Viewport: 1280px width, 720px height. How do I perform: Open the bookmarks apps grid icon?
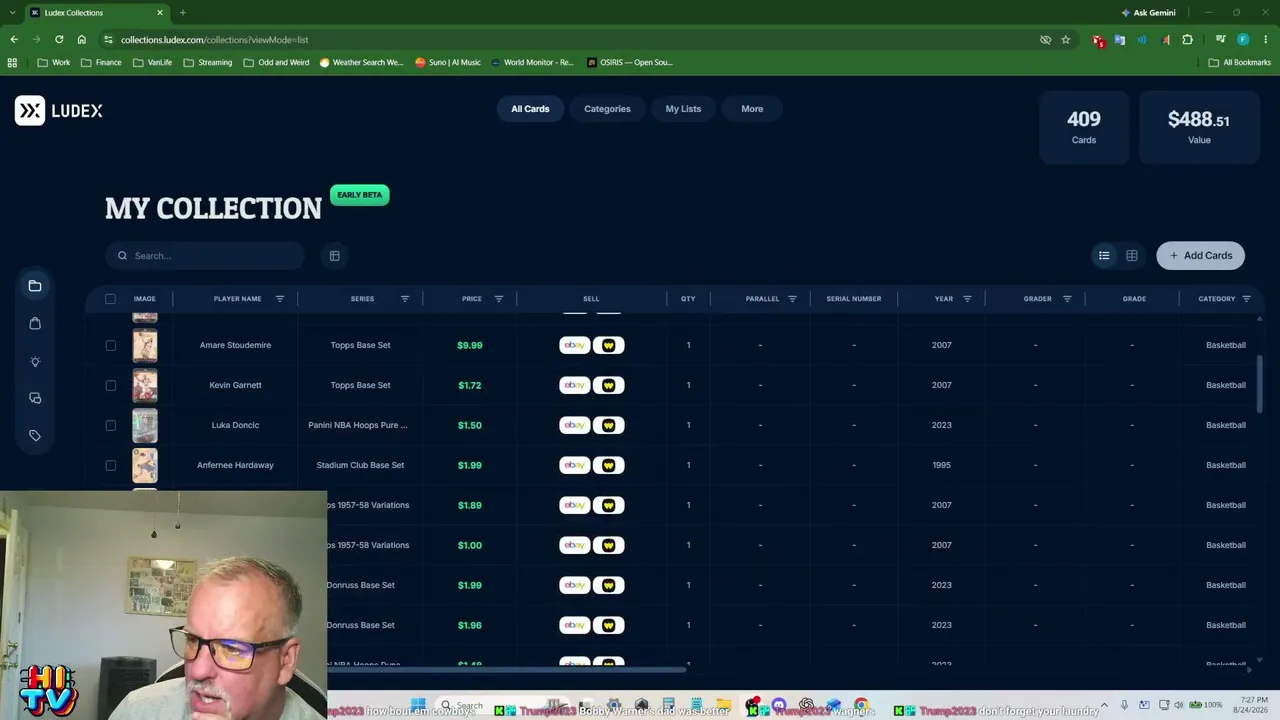click(x=12, y=62)
